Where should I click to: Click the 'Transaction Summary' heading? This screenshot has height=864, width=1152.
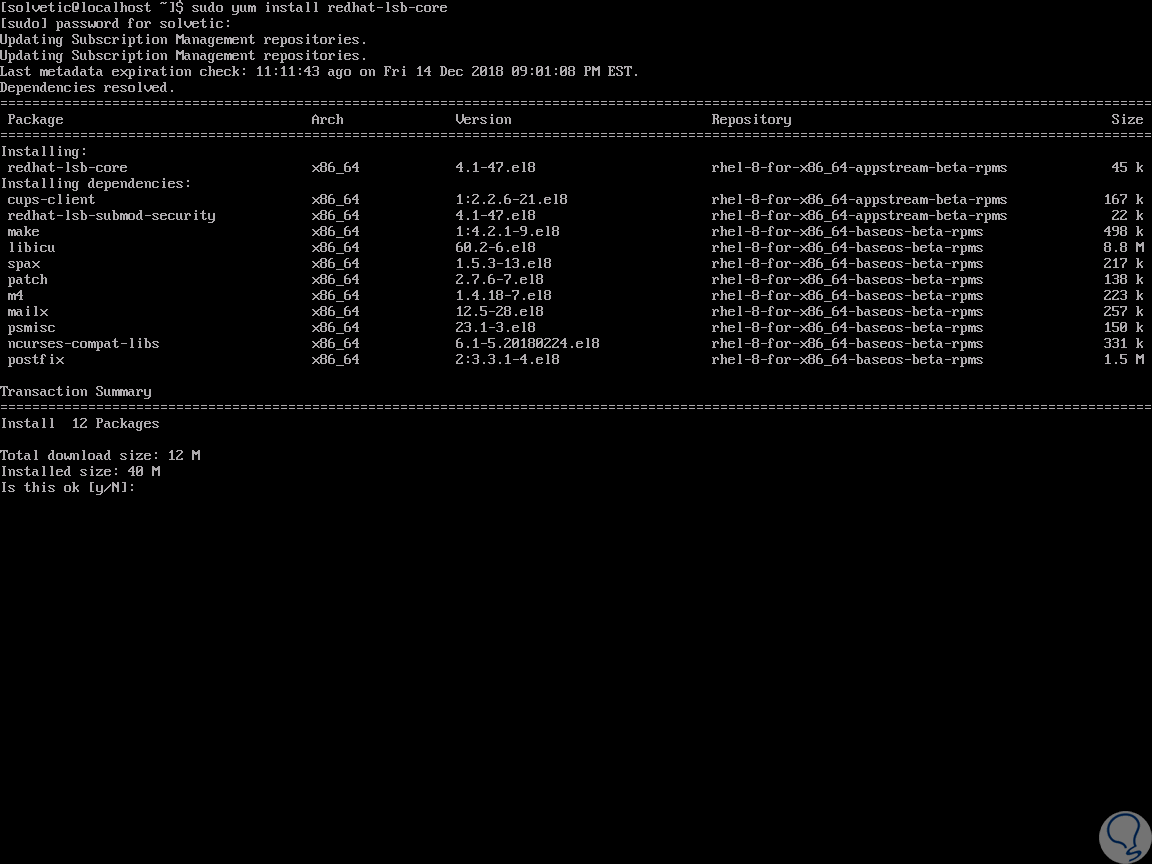point(76,392)
